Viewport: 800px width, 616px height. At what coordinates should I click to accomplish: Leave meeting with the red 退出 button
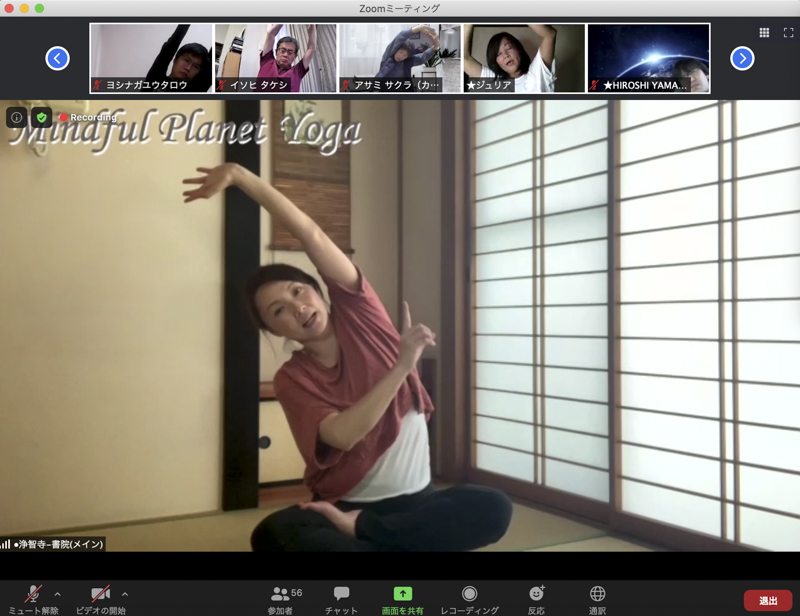[768, 600]
